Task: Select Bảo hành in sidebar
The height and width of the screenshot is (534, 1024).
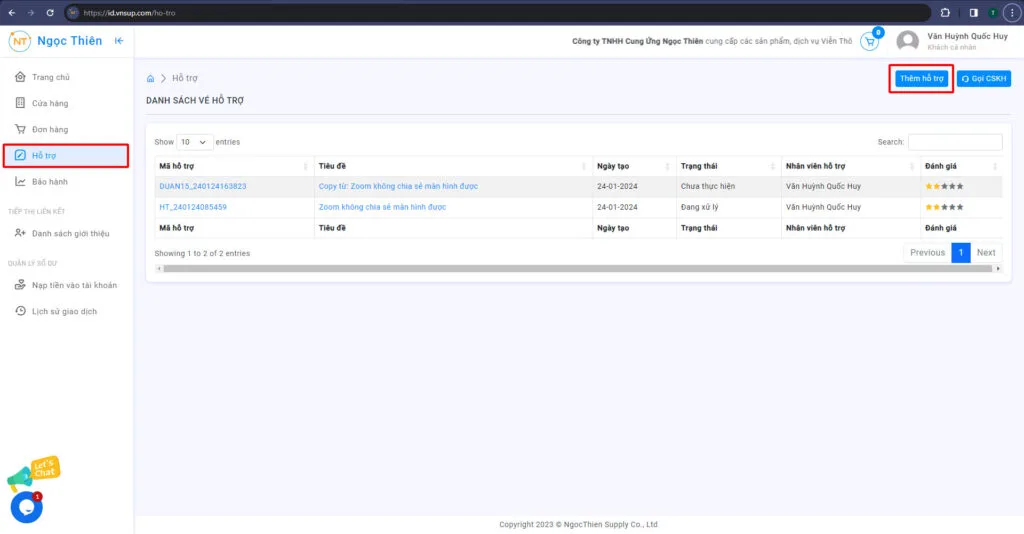Action: (50, 182)
